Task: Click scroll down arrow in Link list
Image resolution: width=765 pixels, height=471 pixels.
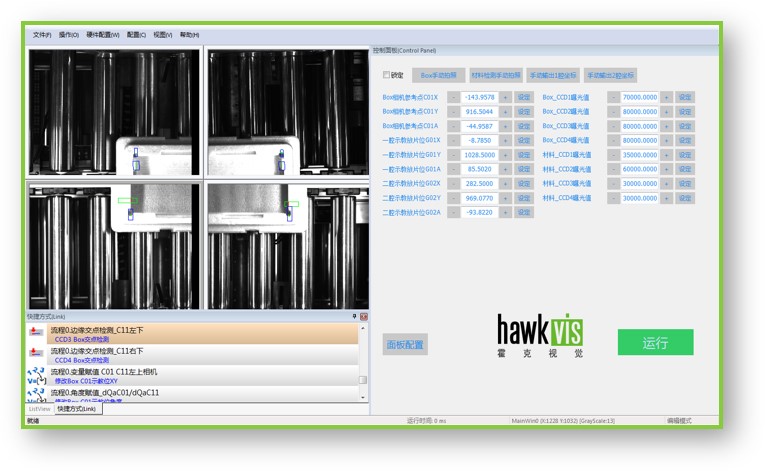Action: click(x=363, y=398)
